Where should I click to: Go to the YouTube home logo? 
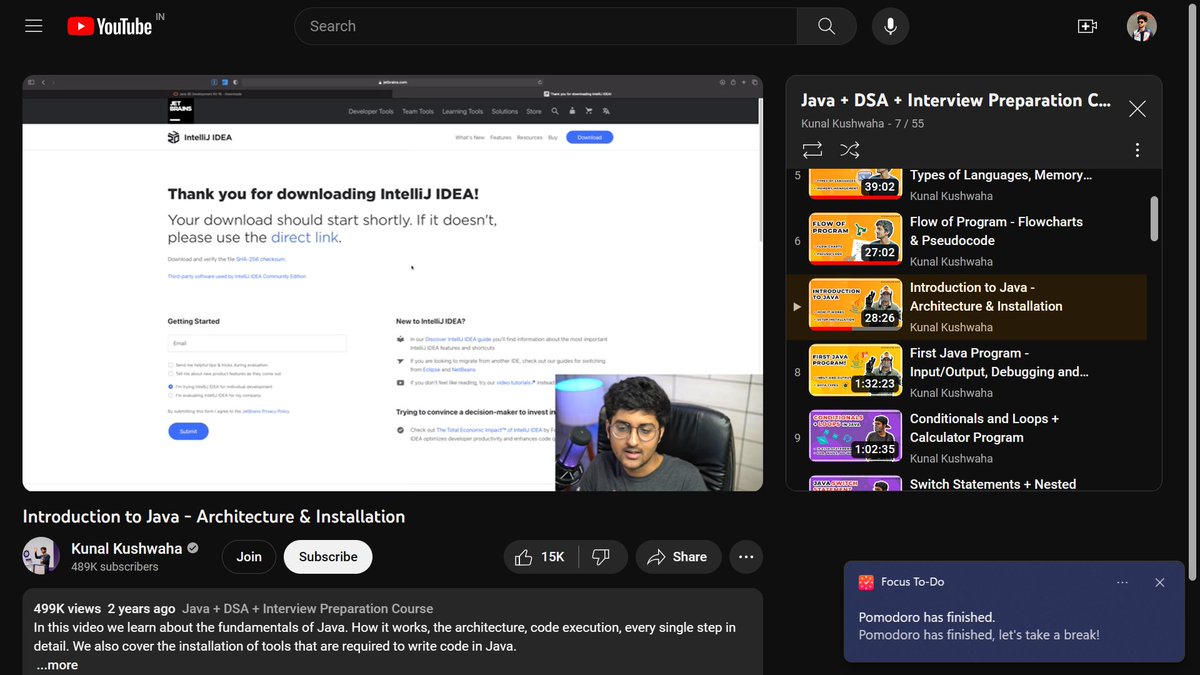109,26
